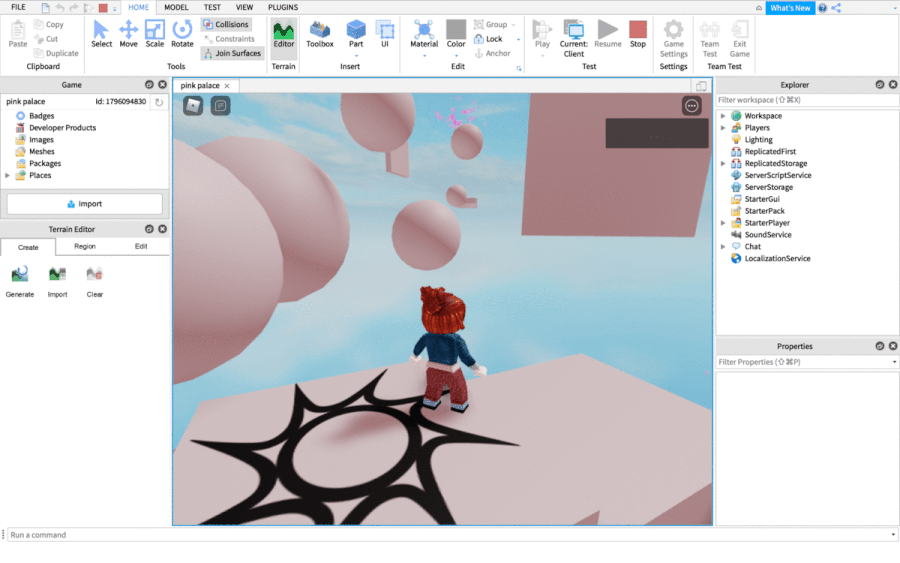The height and width of the screenshot is (563, 900).
Task: Toggle Anchor for selection
Action: (492, 53)
